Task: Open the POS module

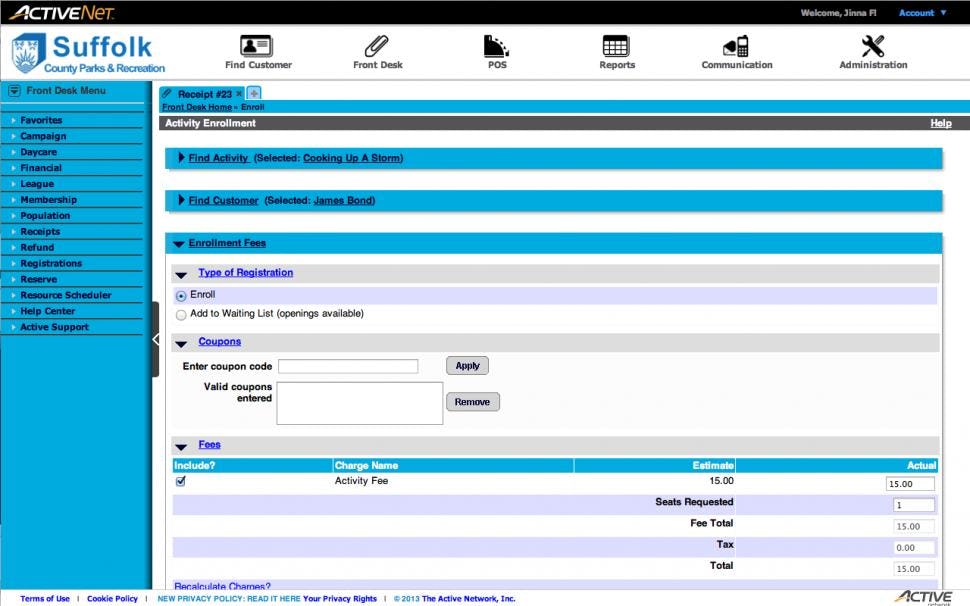Action: click(x=496, y=47)
